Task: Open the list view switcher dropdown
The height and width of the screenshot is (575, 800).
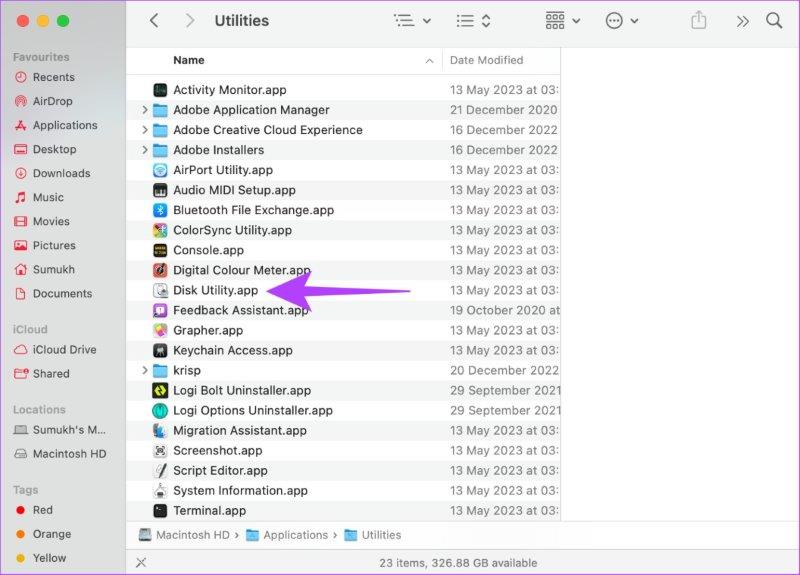Action: 473,21
